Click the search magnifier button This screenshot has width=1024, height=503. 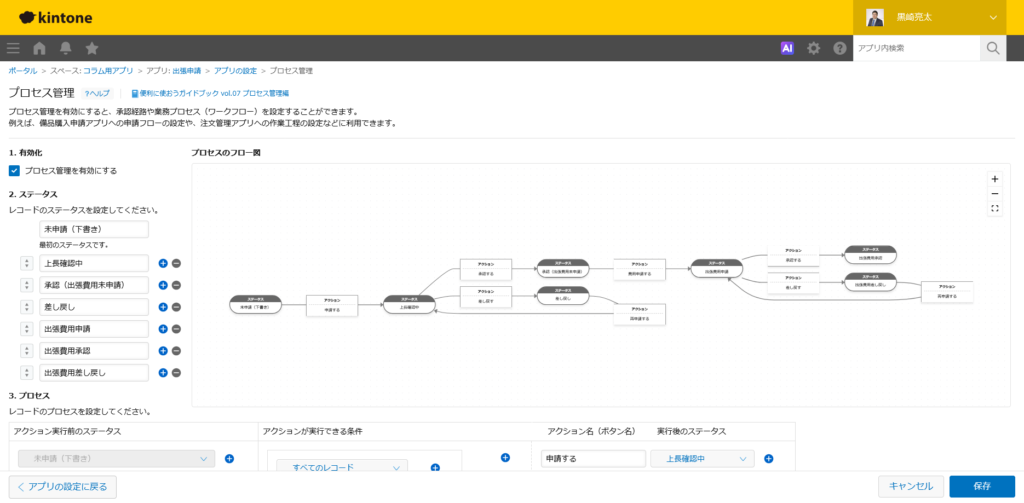pyautogui.click(x=993, y=48)
